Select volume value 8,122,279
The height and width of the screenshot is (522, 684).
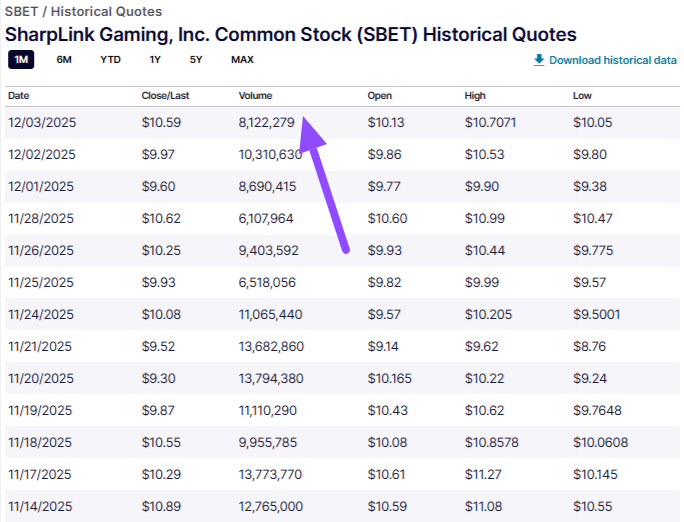click(x=267, y=123)
